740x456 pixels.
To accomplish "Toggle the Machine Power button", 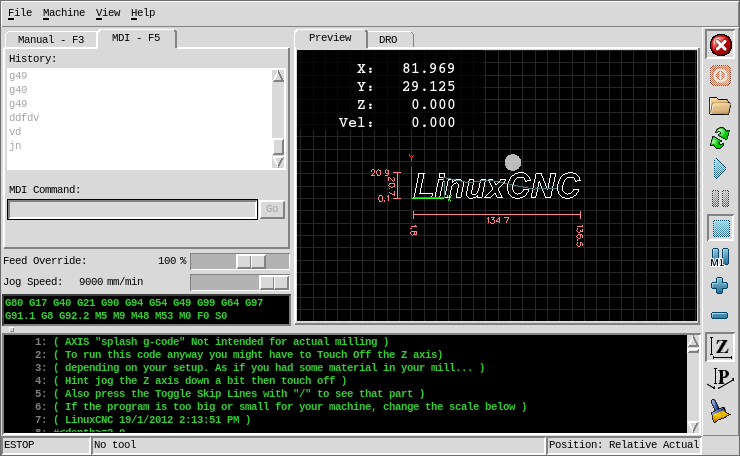I will (x=720, y=76).
